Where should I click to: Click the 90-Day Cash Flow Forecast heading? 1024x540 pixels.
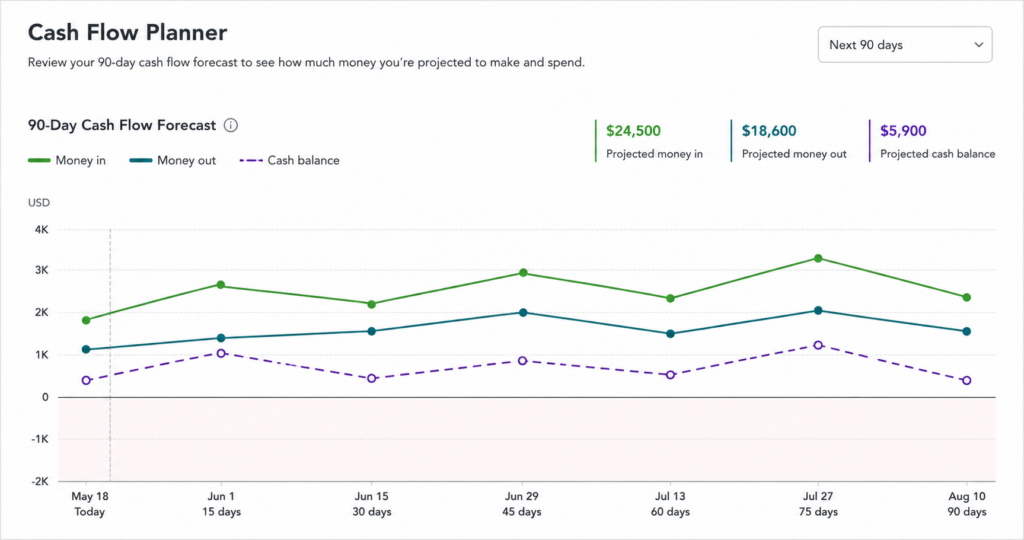pyautogui.click(x=121, y=125)
